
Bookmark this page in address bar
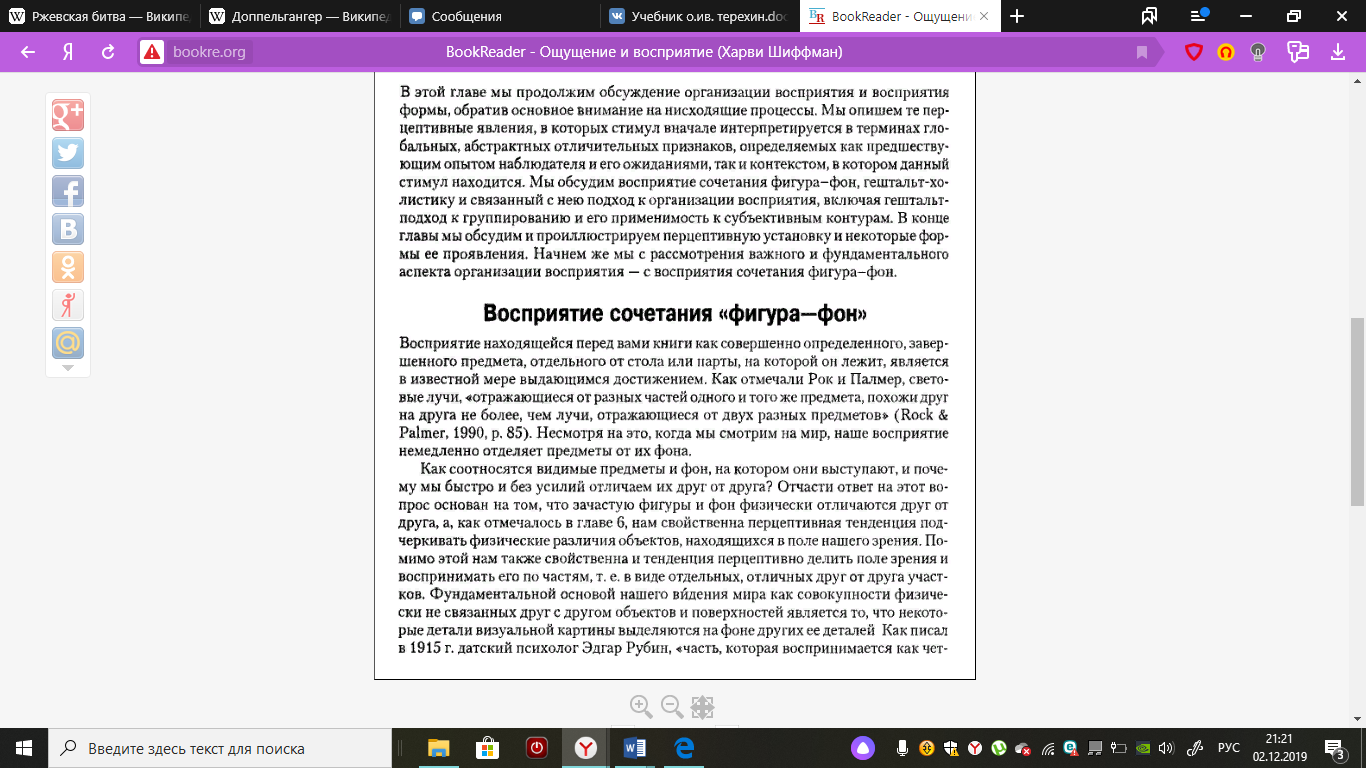tap(1141, 52)
